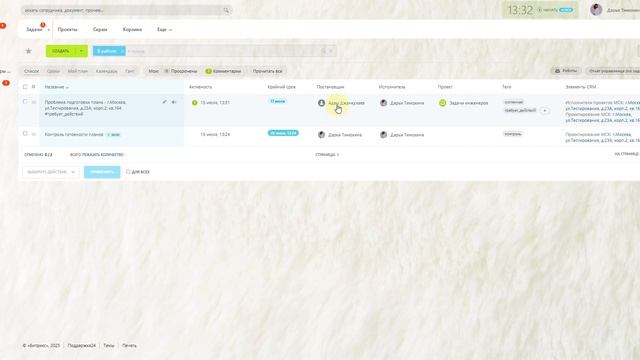Open the Корзина tab

click(x=132, y=29)
